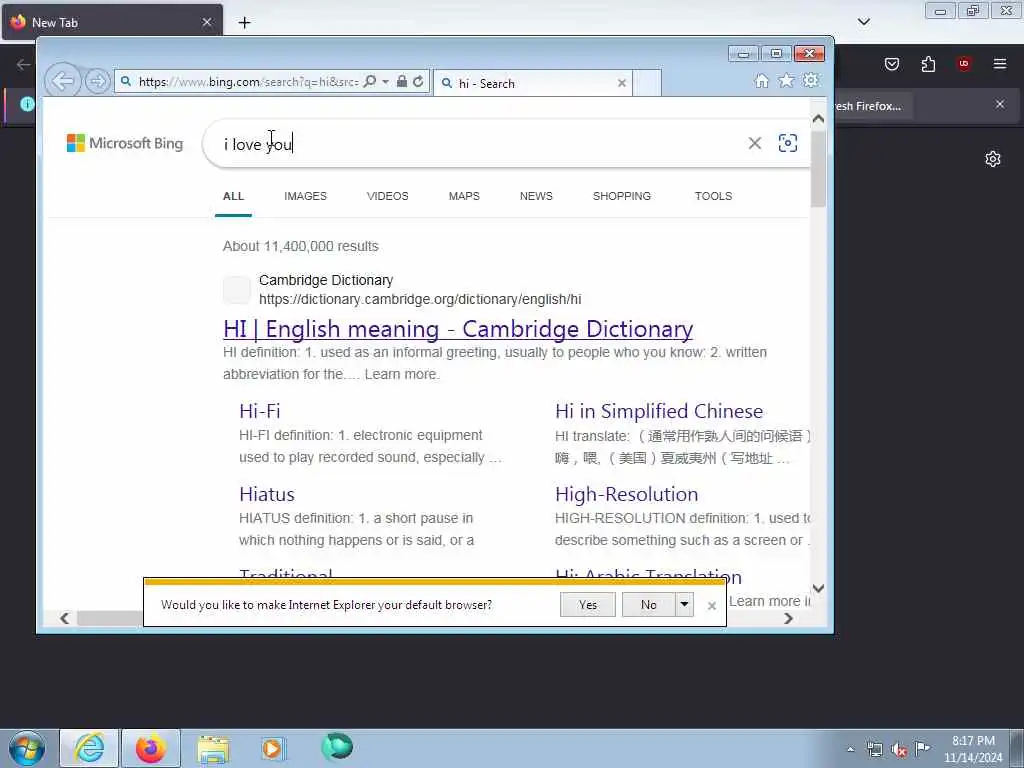The image size is (1024, 768).
Task: Click the horizontal scrollbar left arrow
Action: 65,618
